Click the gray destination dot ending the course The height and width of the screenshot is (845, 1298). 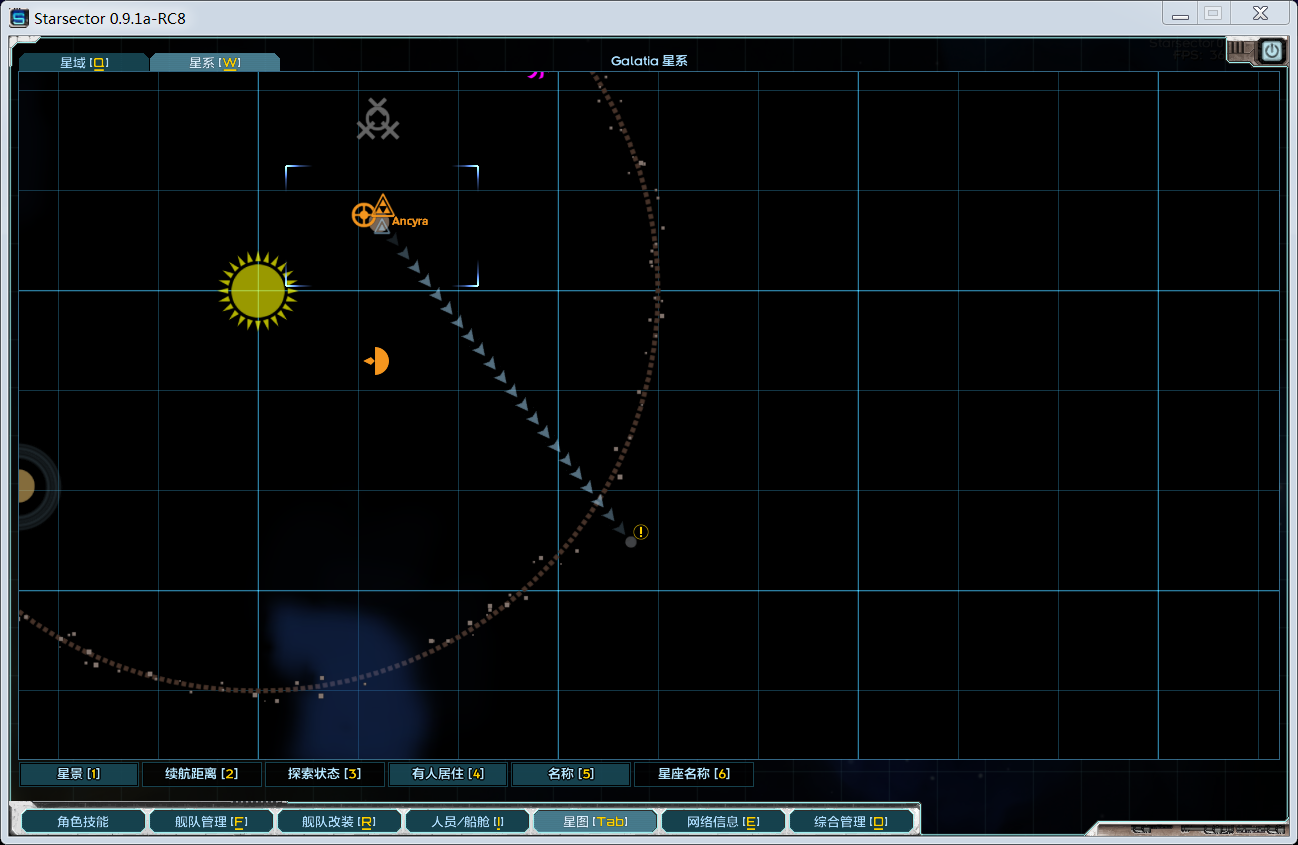coord(630,541)
